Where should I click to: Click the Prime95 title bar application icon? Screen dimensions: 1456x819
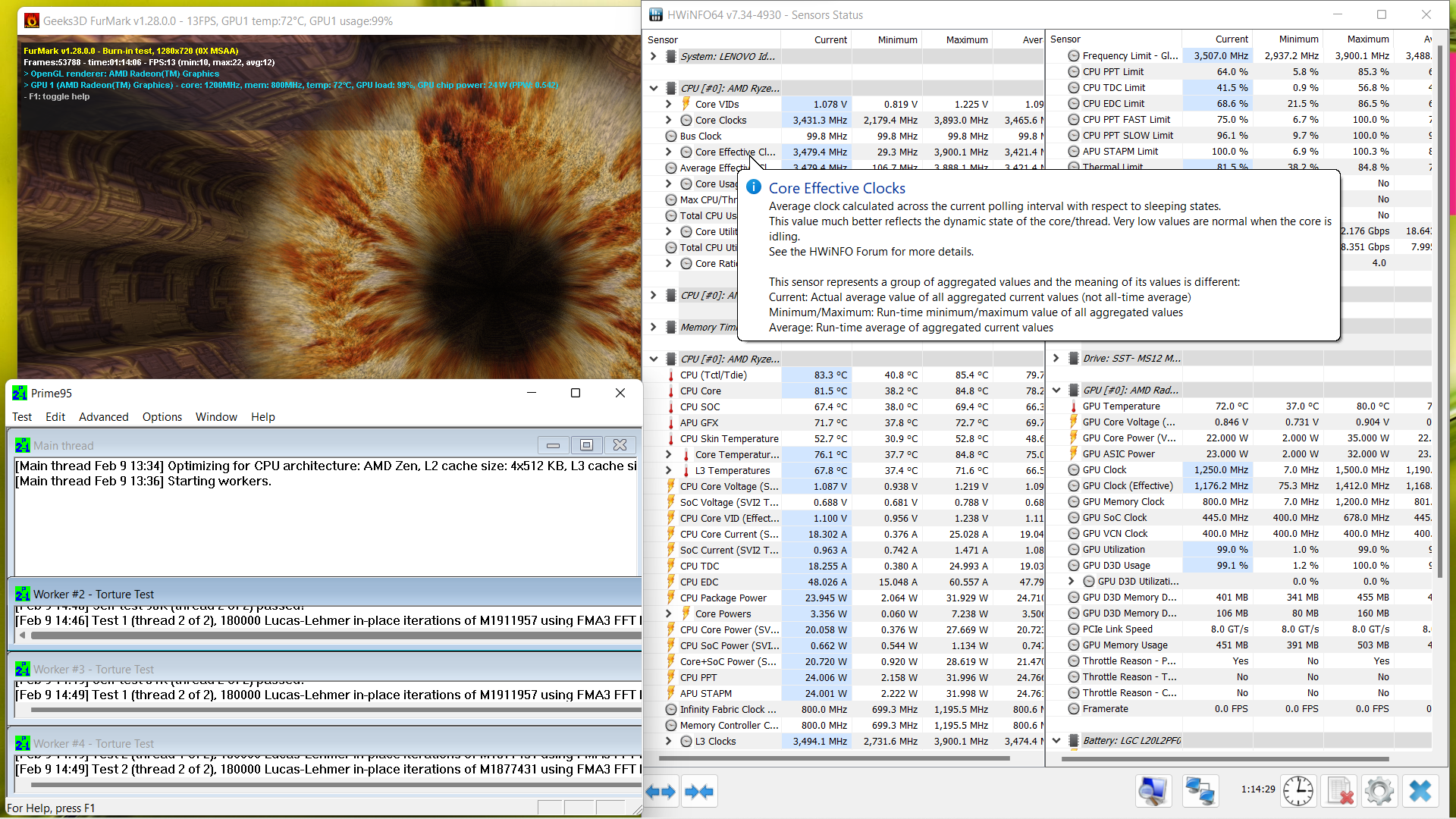19,393
